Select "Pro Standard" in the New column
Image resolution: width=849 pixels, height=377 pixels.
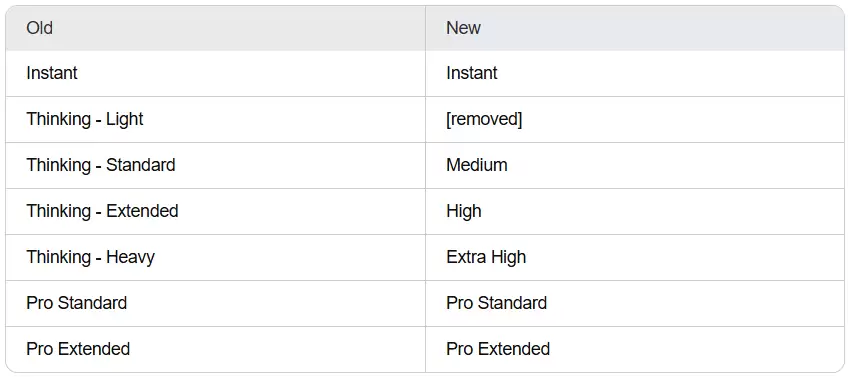(x=635, y=304)
